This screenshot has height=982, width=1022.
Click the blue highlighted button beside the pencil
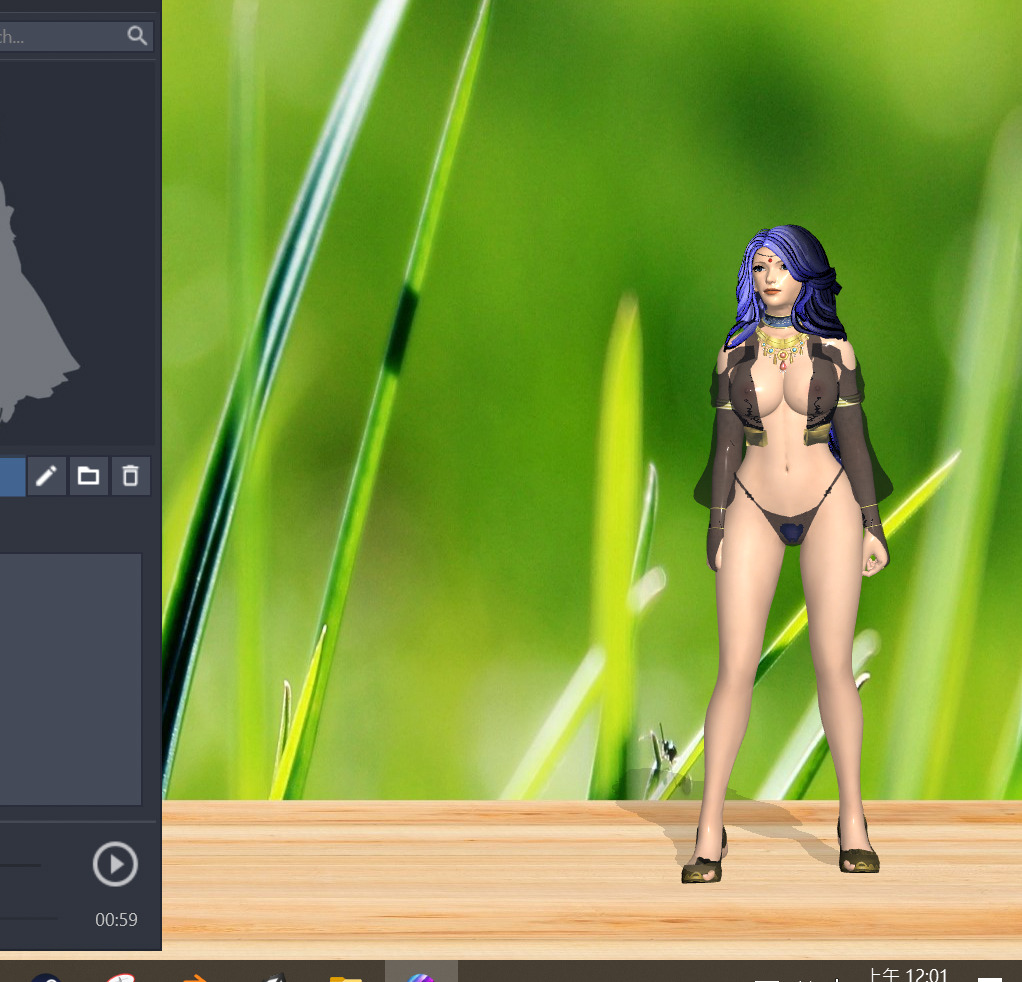(x=12, y=476)
